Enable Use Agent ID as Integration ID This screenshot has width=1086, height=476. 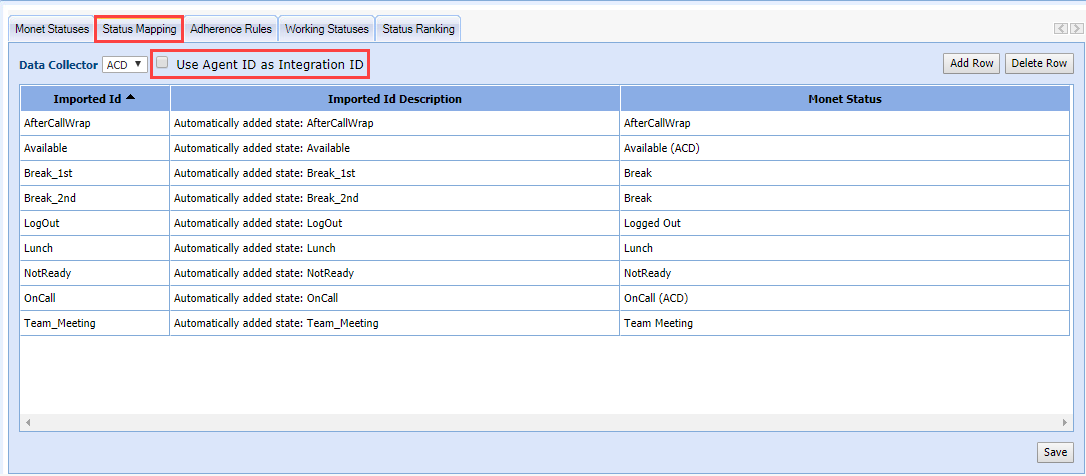tap(162, 63)
